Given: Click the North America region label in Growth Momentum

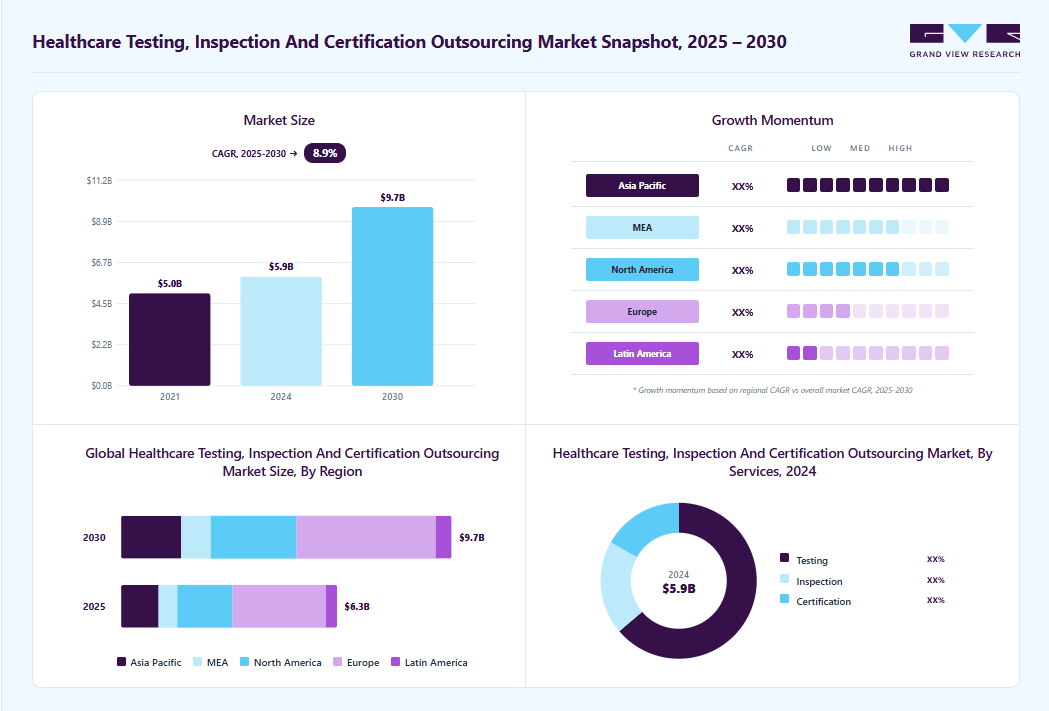Looking at the screenshot, I should 642,270.
